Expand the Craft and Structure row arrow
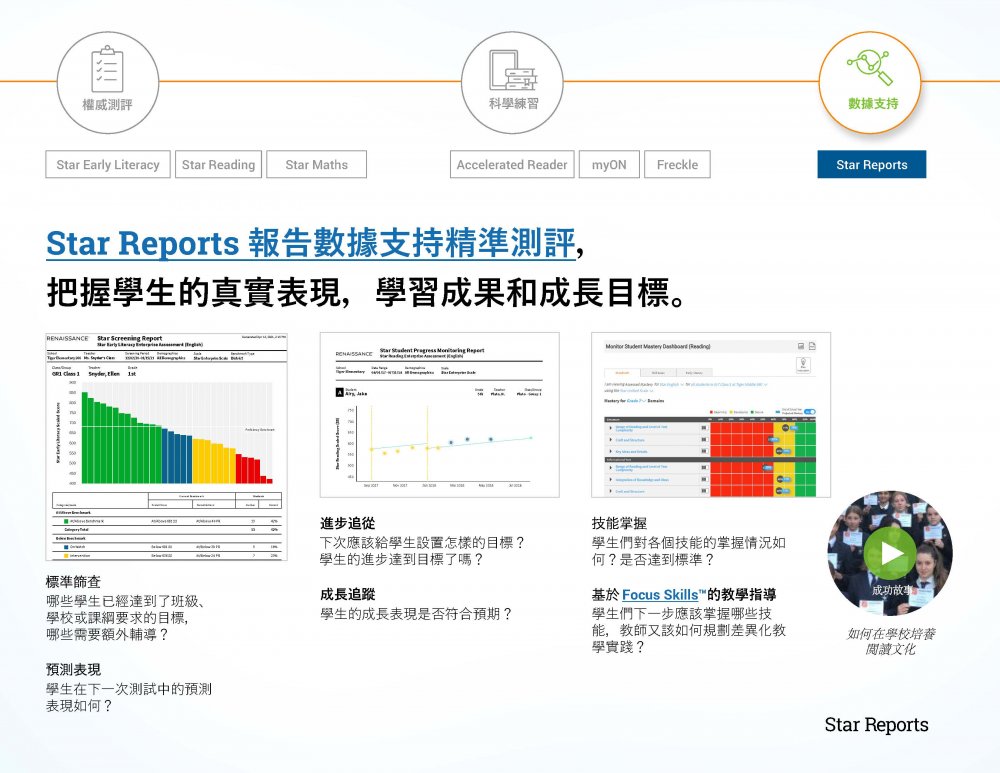 tap(610, 440)
